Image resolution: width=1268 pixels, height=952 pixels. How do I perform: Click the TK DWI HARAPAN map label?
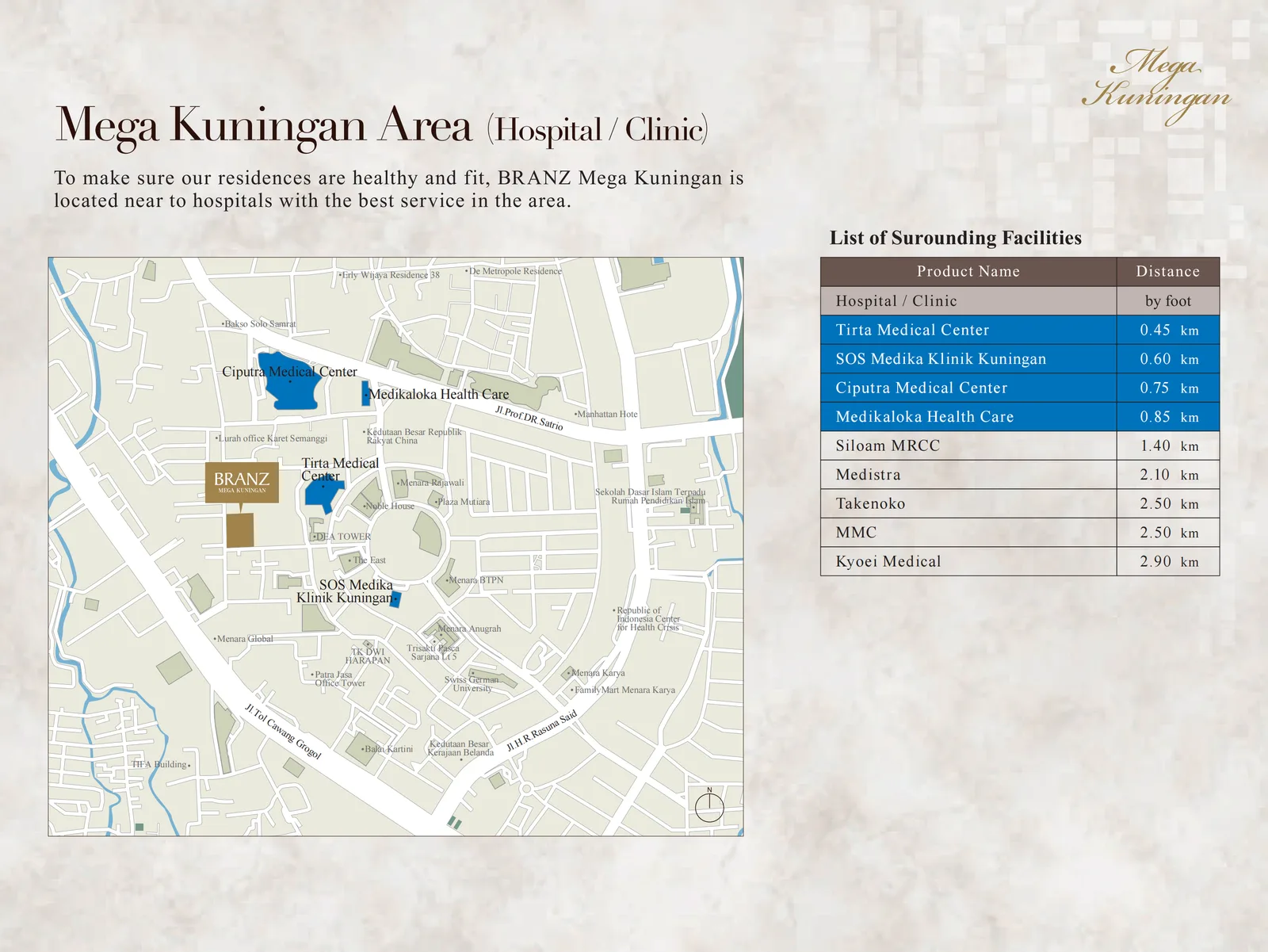coord(368,656)
